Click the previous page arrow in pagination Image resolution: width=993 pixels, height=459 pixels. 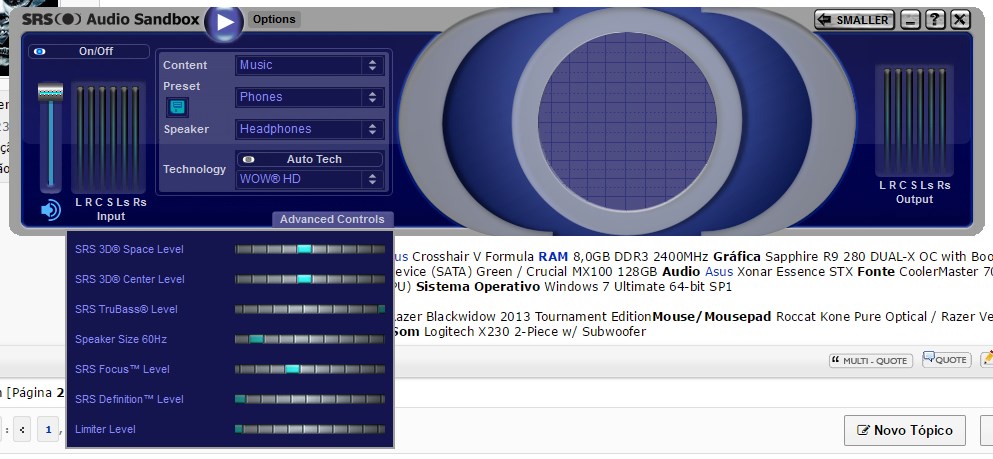pos(22,431)
